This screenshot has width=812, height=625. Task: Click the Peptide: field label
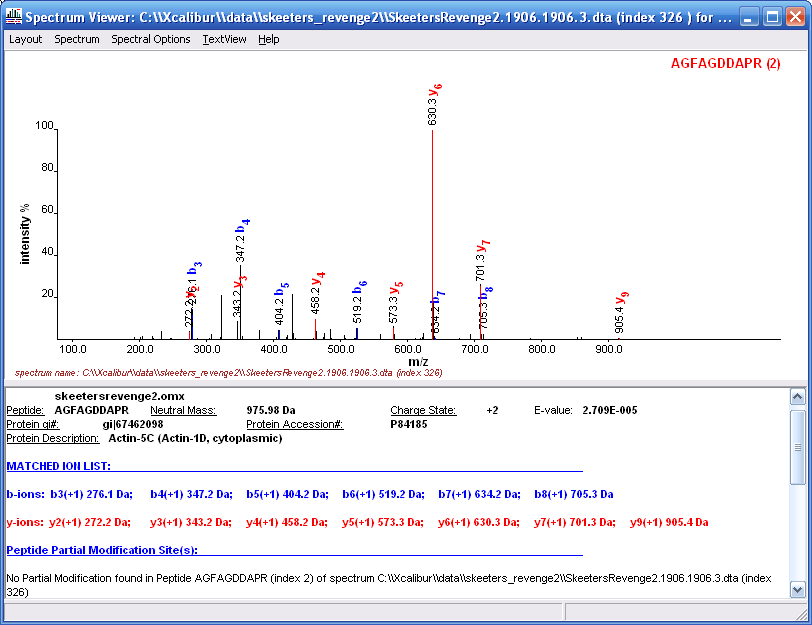coord(25,410)
